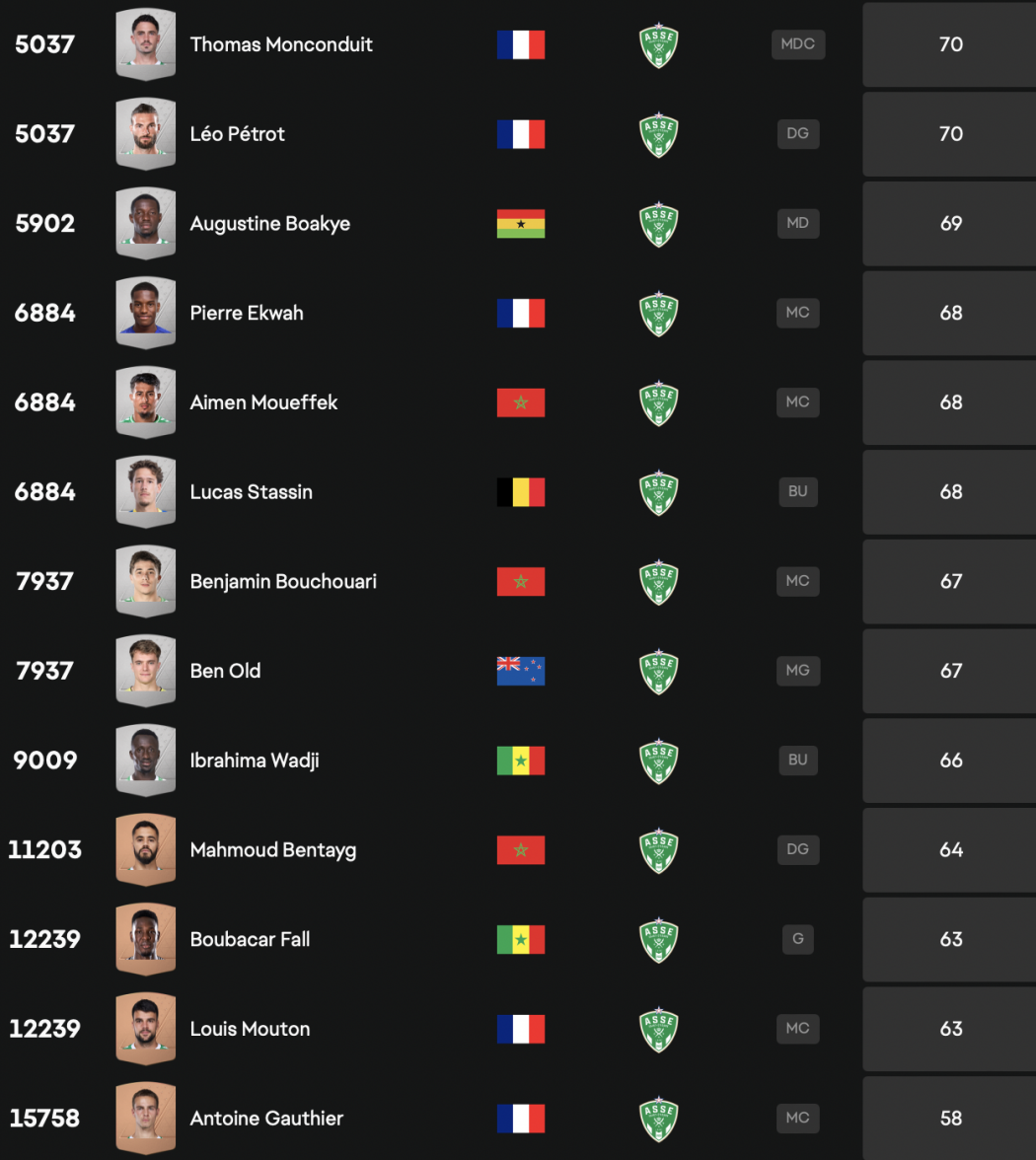Open Léo Pétrot's player profile link

pyautogui.click(x=237, y=134)
